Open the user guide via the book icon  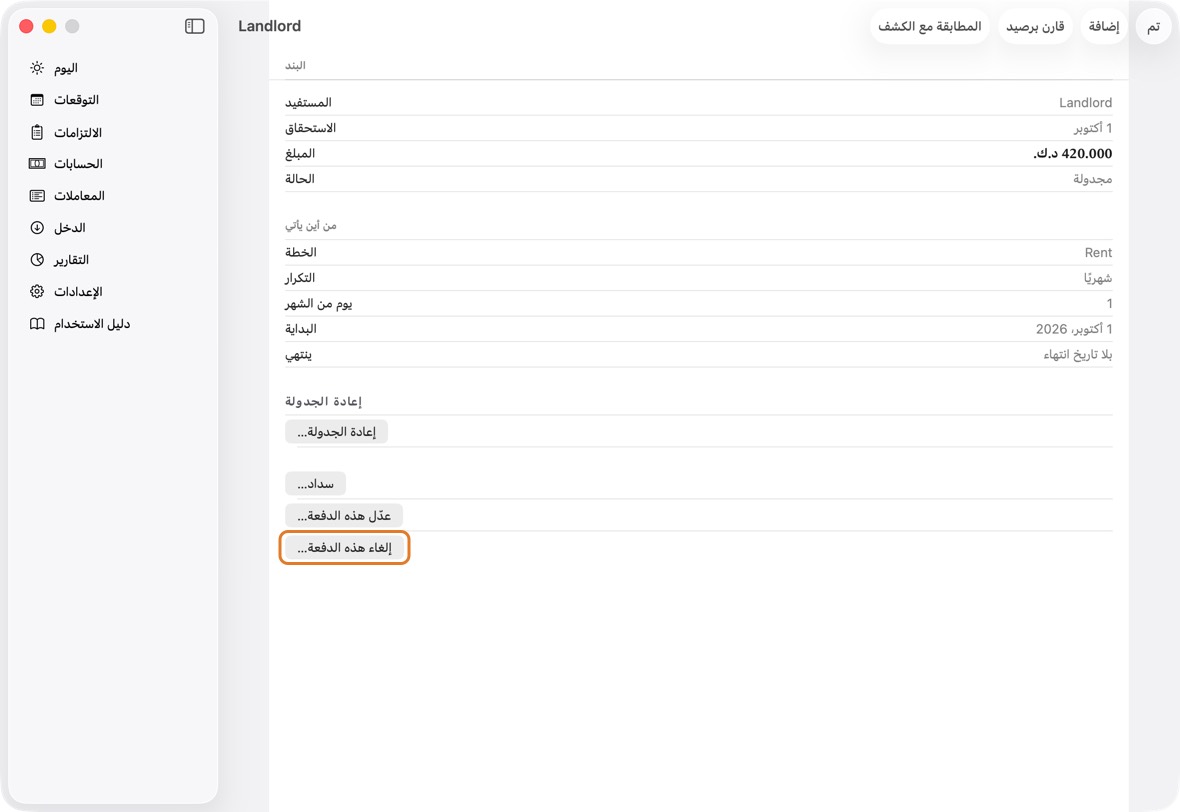(x=37, y=324)
